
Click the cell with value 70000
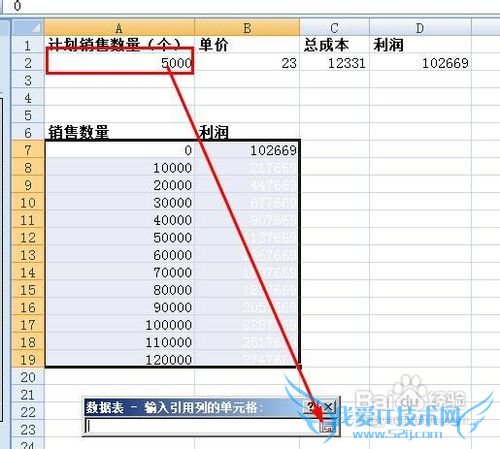pos(119,272)
